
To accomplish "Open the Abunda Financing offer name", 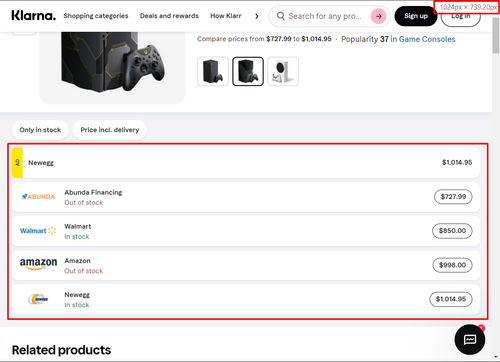I will (x=93, y=192).
